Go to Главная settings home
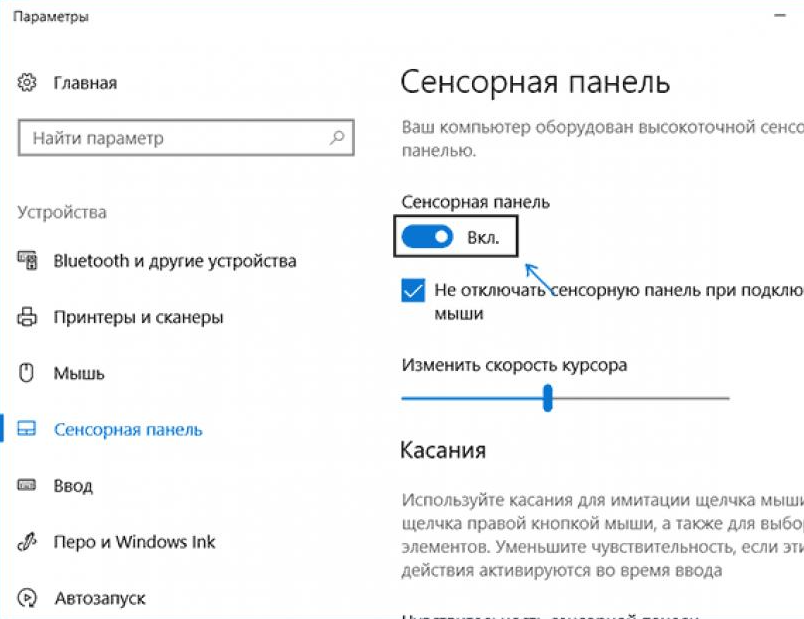804x619 pixels. click(x=85, y=82)
